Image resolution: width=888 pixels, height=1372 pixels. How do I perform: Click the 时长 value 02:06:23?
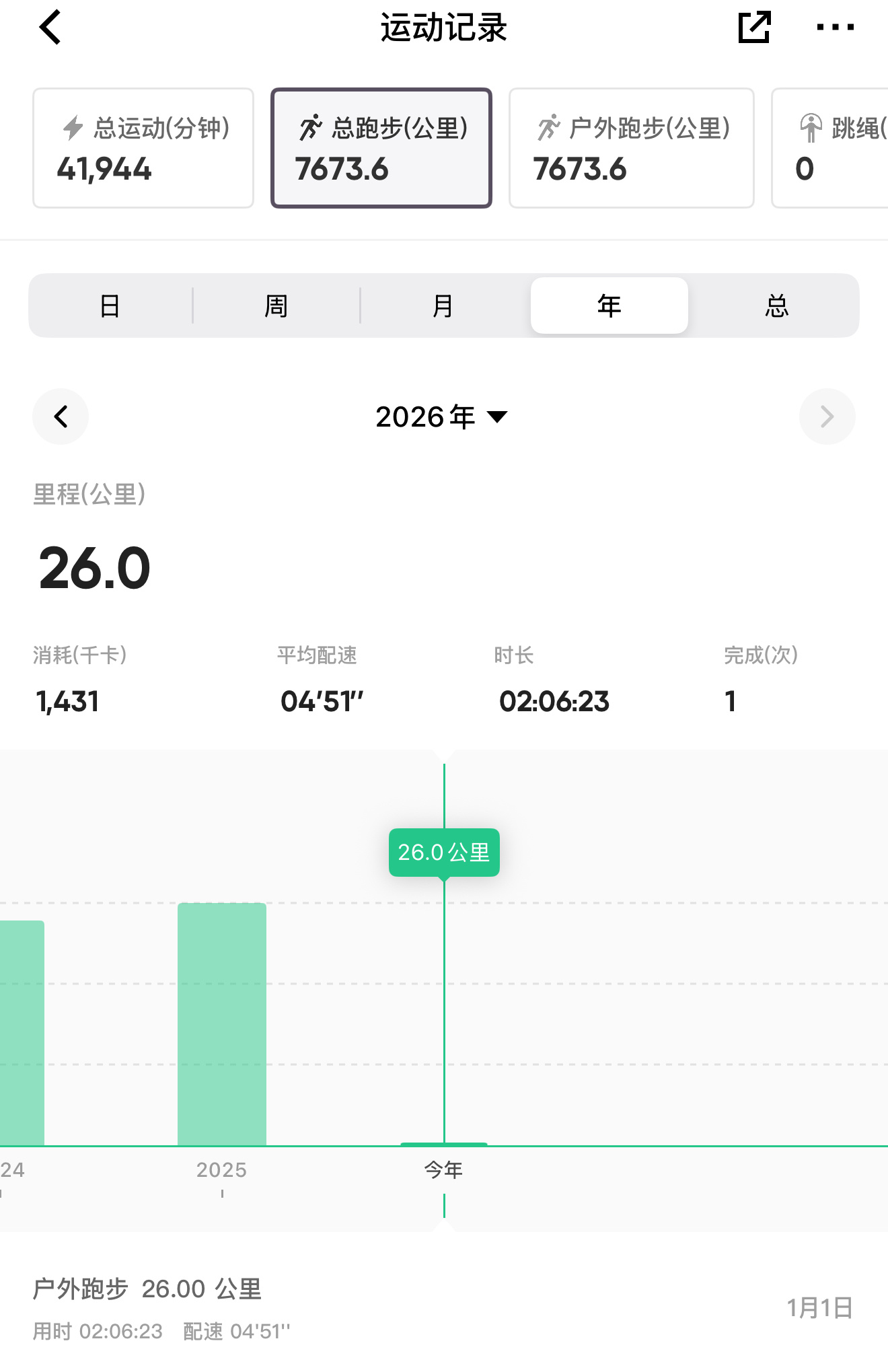(x=554, y=702)
